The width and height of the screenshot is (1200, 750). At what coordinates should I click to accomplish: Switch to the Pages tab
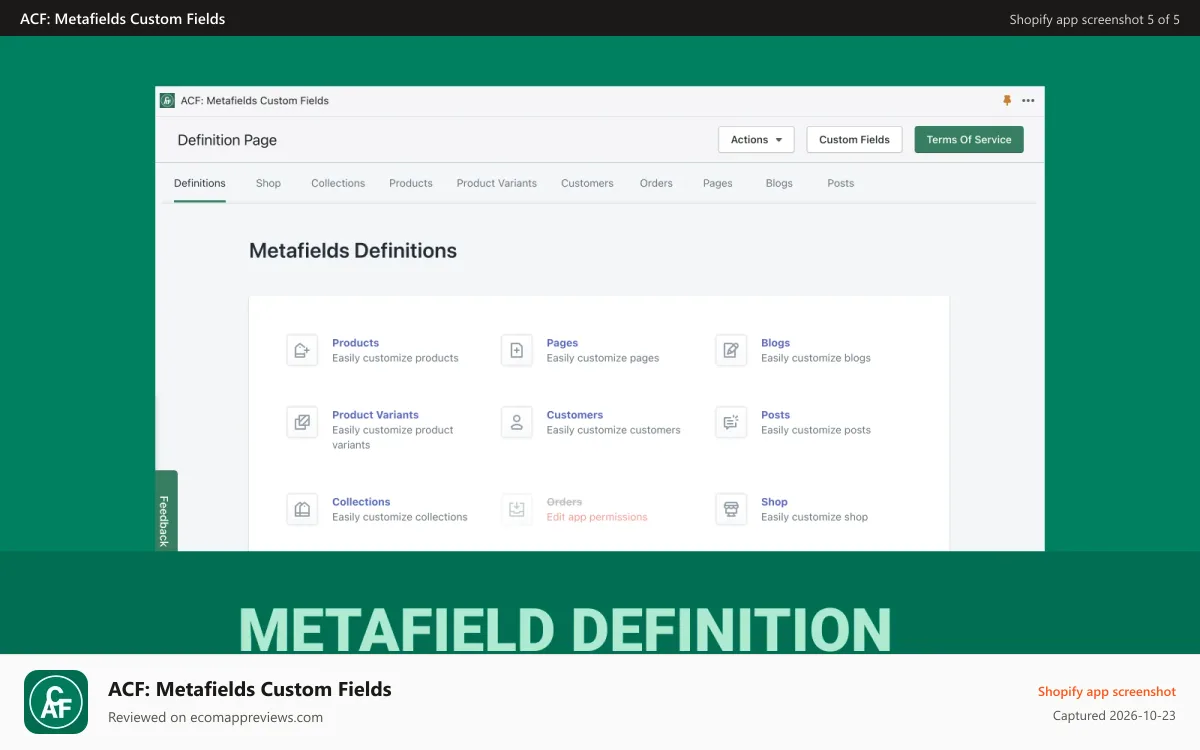pyautogui.click(x=718, y=183)
